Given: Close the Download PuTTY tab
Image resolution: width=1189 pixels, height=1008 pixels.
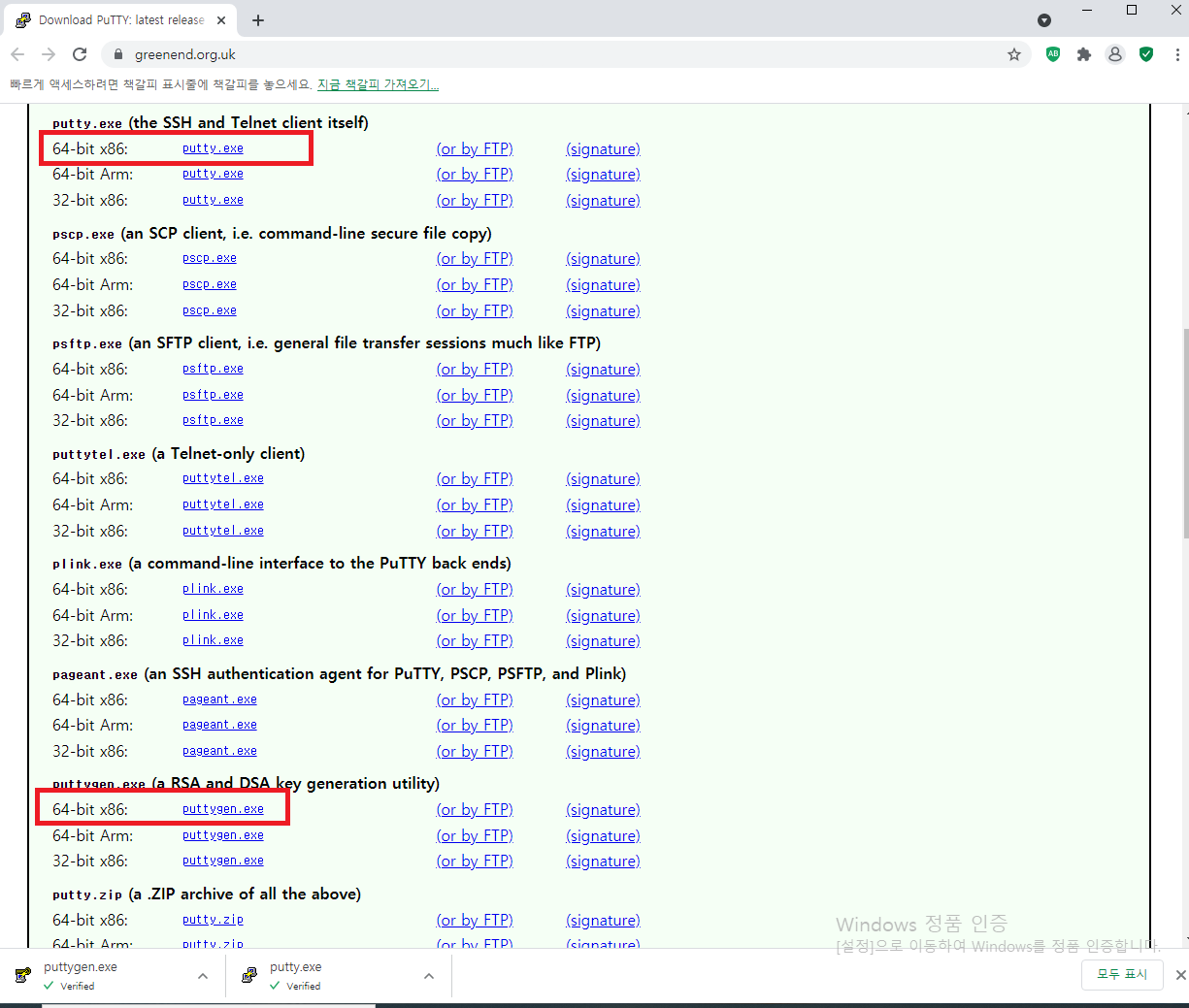Looking at the screenshot, I should click(221, 20).
